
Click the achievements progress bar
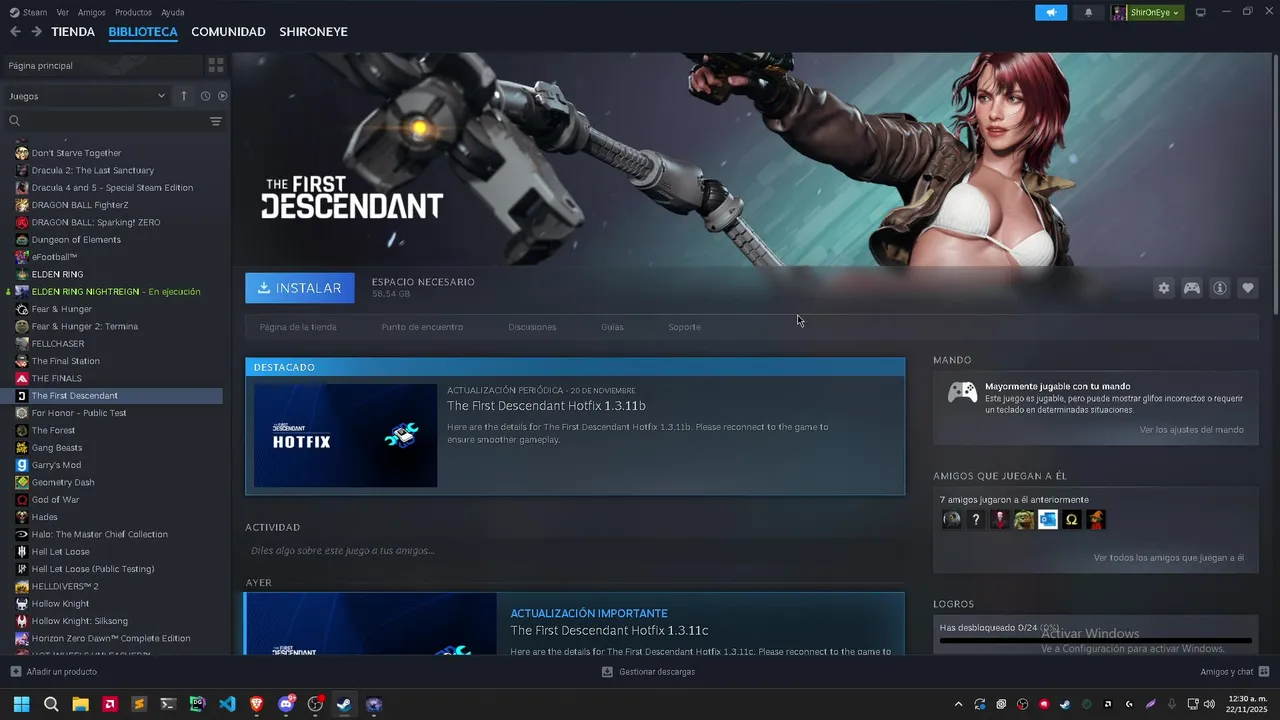pyautogui.click(x=1095, y=640)
